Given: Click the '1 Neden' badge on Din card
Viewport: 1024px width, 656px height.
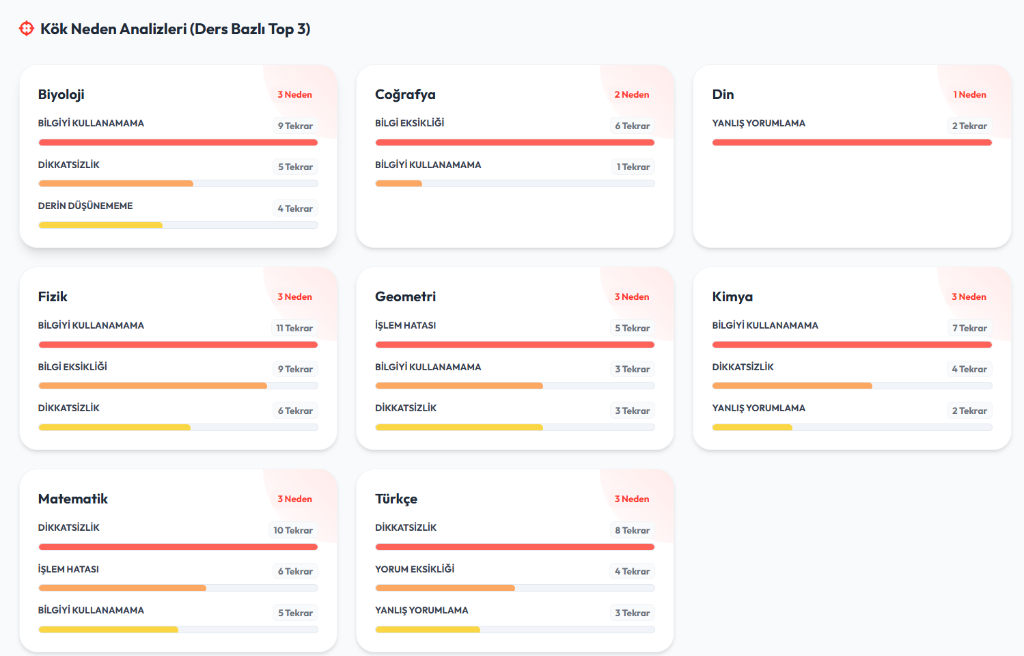Looking at the screenshot, I should point(969,95).
